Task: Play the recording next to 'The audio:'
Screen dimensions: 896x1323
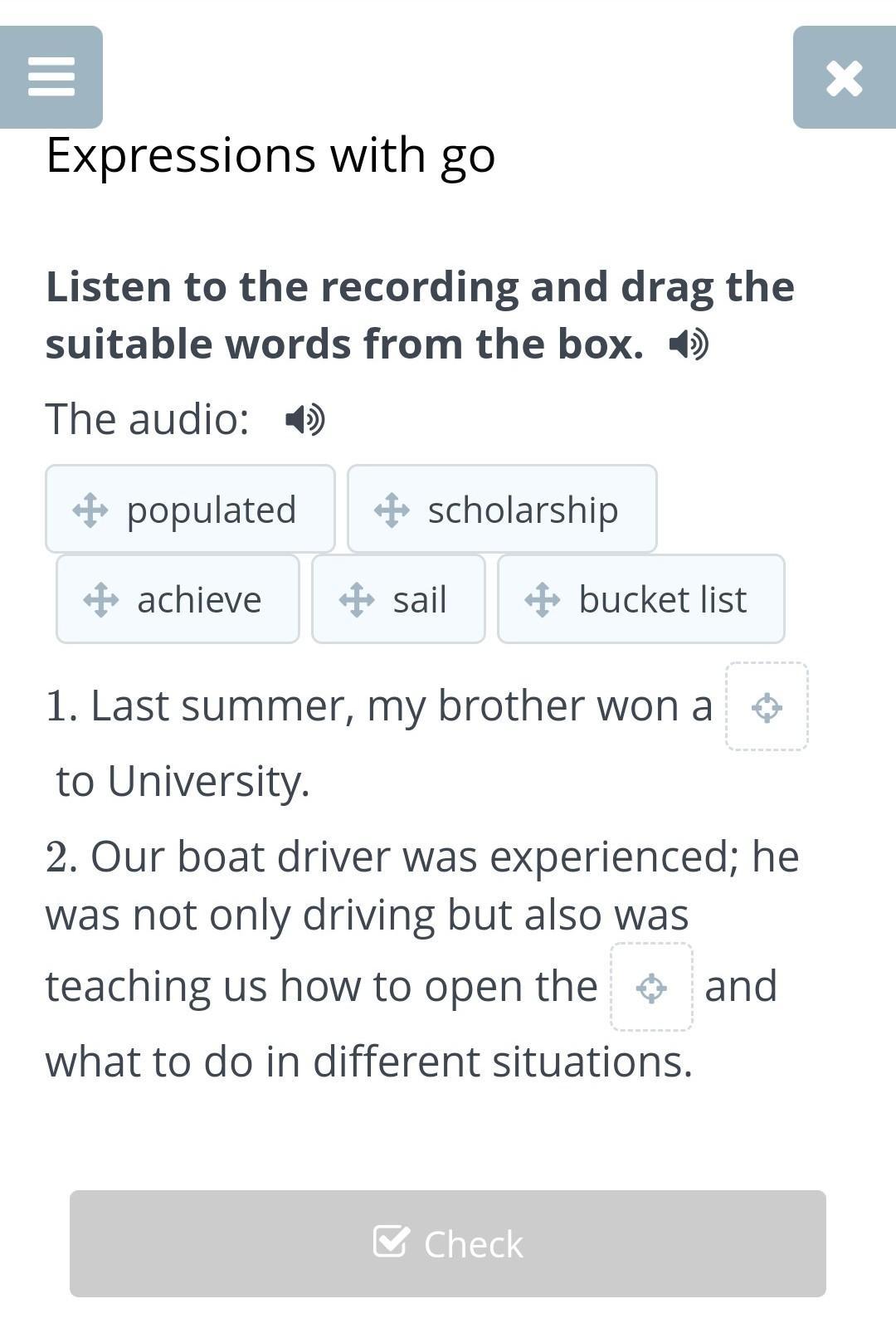Action: point(304,420)
